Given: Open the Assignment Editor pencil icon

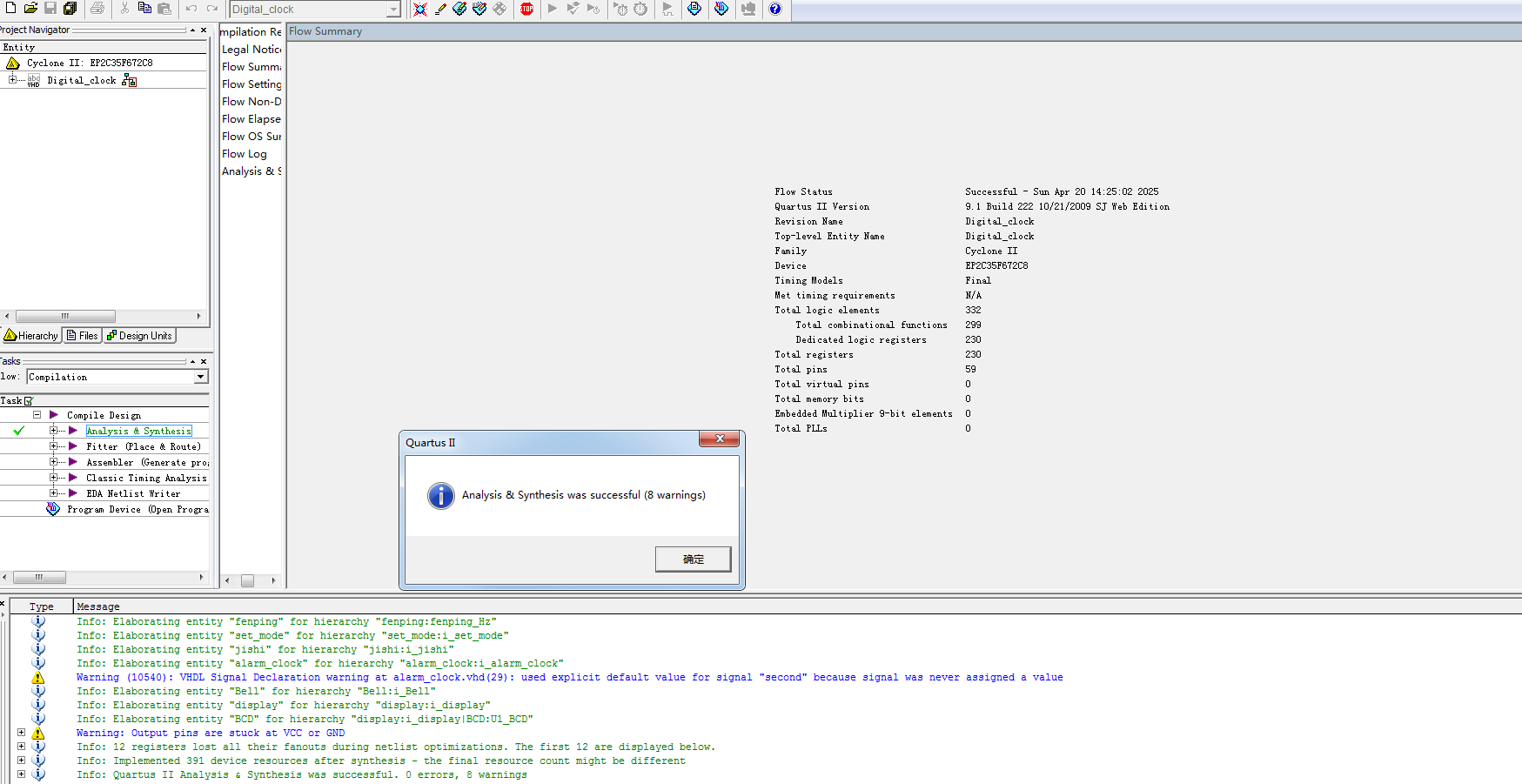Looking at the screenshot, I should pyautogui.click(x=440, y=9).
